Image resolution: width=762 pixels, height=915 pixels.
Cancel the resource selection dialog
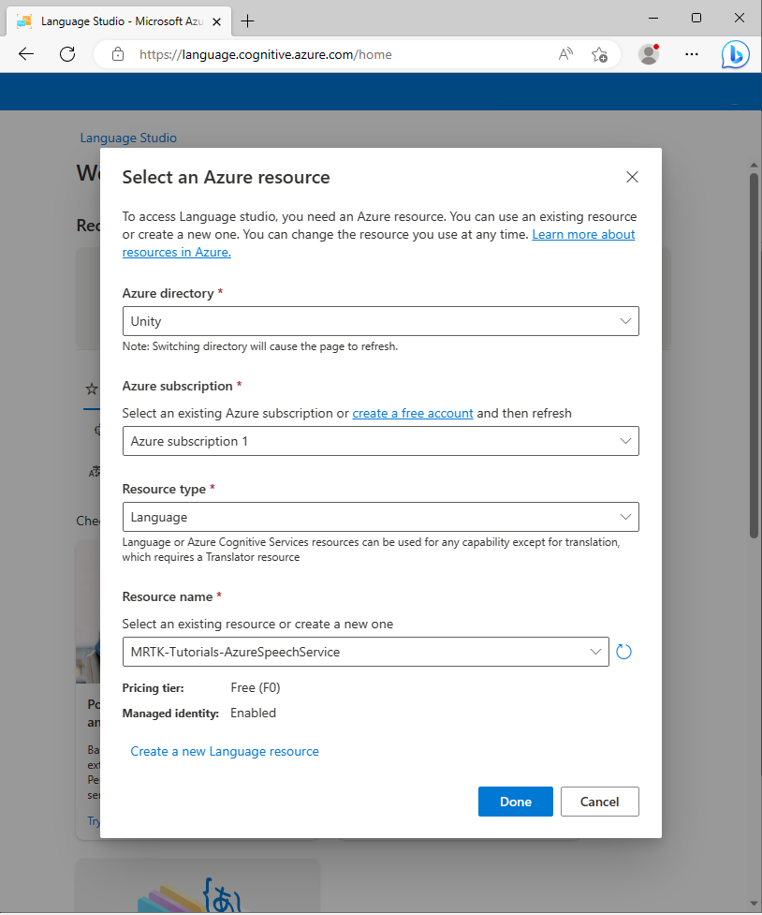[x=599, y=801]
